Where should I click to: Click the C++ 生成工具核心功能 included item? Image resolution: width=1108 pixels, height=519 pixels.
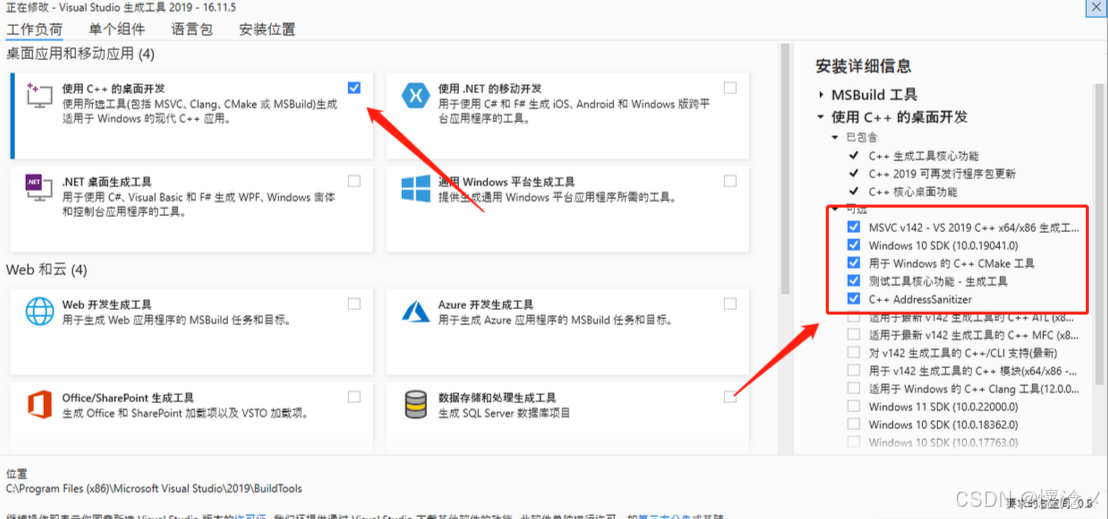click(924, 156)
